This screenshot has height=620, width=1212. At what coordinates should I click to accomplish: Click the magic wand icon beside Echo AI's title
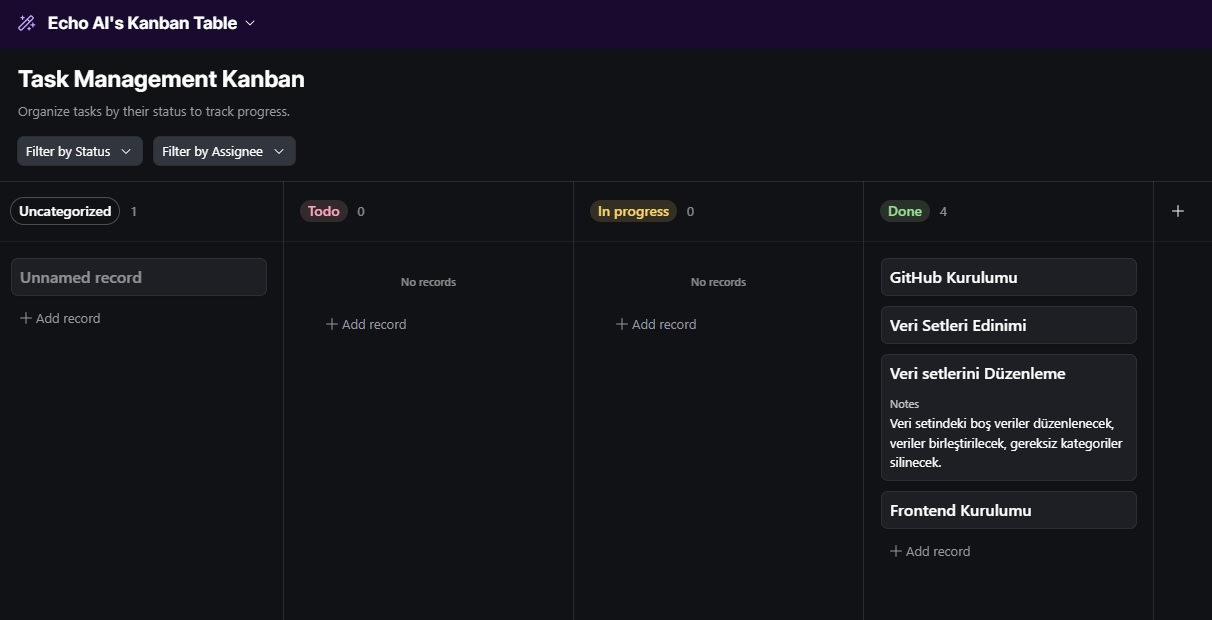(27, 23)
